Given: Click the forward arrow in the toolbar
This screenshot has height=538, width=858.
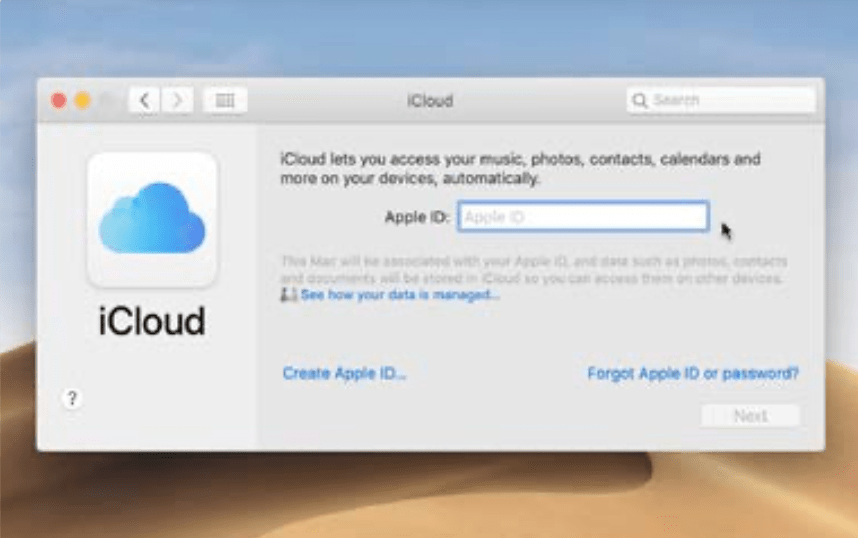Looking at the screenshot, I should (177, 101).
